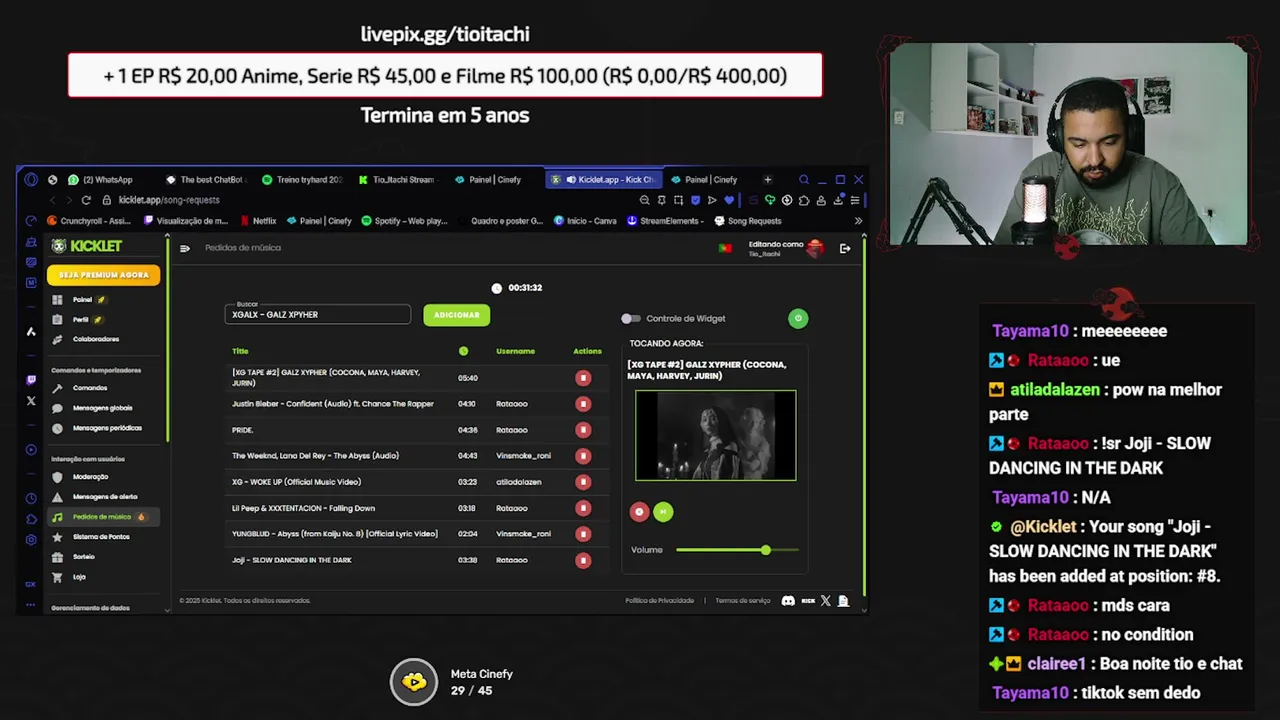Viewport: 1280px width, 720px height.
Task: Open Crunchyroll bookmark
Action: [x=90, y=221]
